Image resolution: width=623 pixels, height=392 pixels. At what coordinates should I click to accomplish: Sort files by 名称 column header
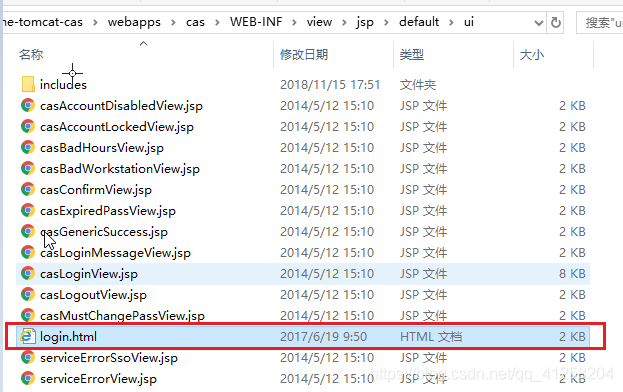click(x=31, y=54)
